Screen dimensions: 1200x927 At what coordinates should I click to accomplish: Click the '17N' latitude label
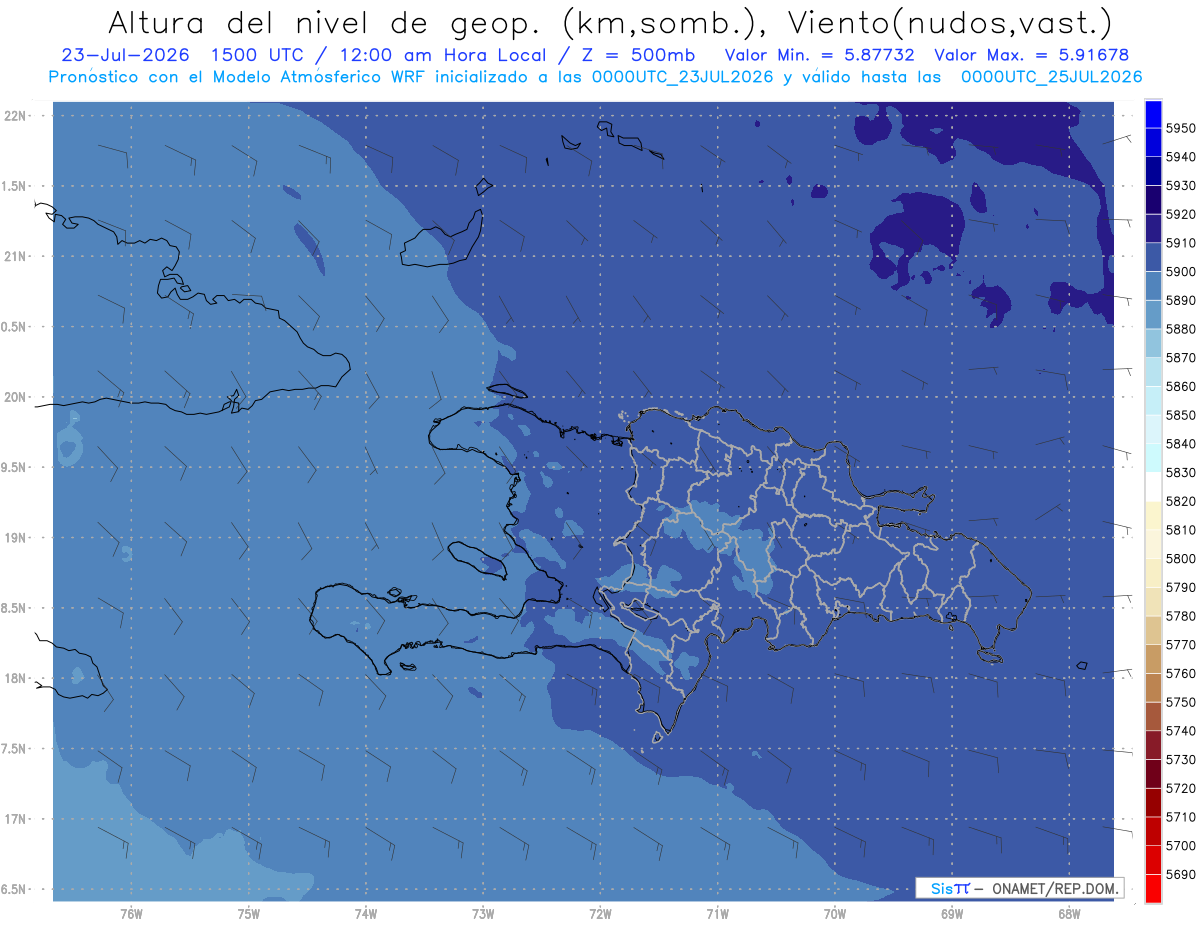[x=16, y=819]
